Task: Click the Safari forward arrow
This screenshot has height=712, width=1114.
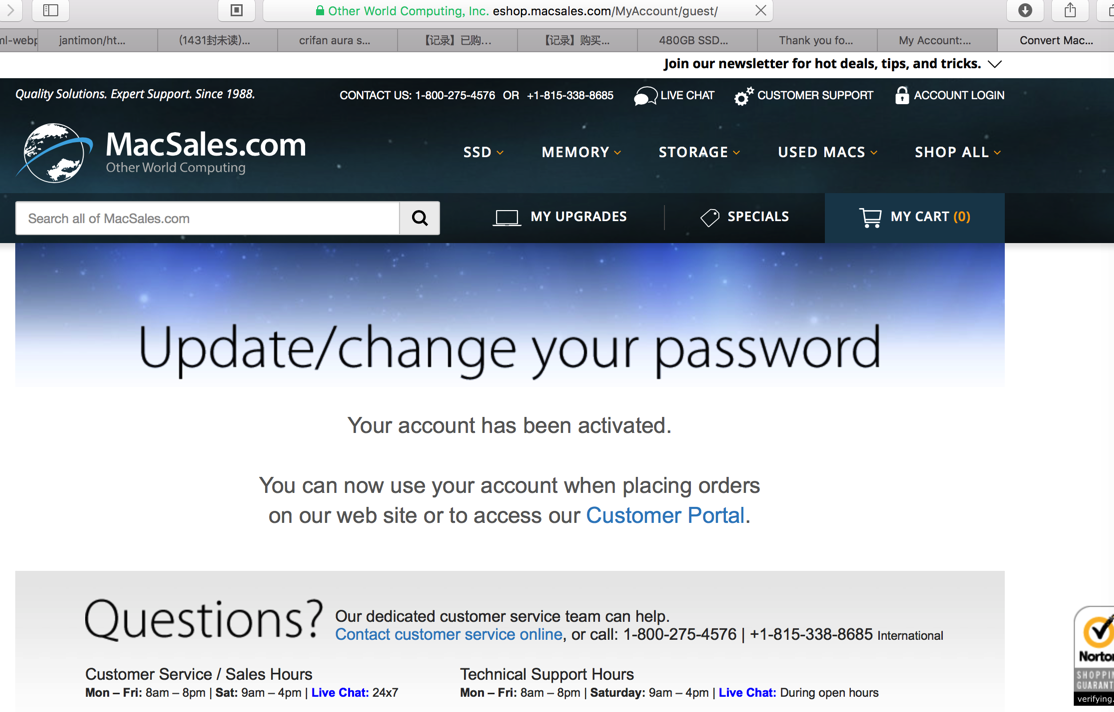Action: (x=10, y=10)
